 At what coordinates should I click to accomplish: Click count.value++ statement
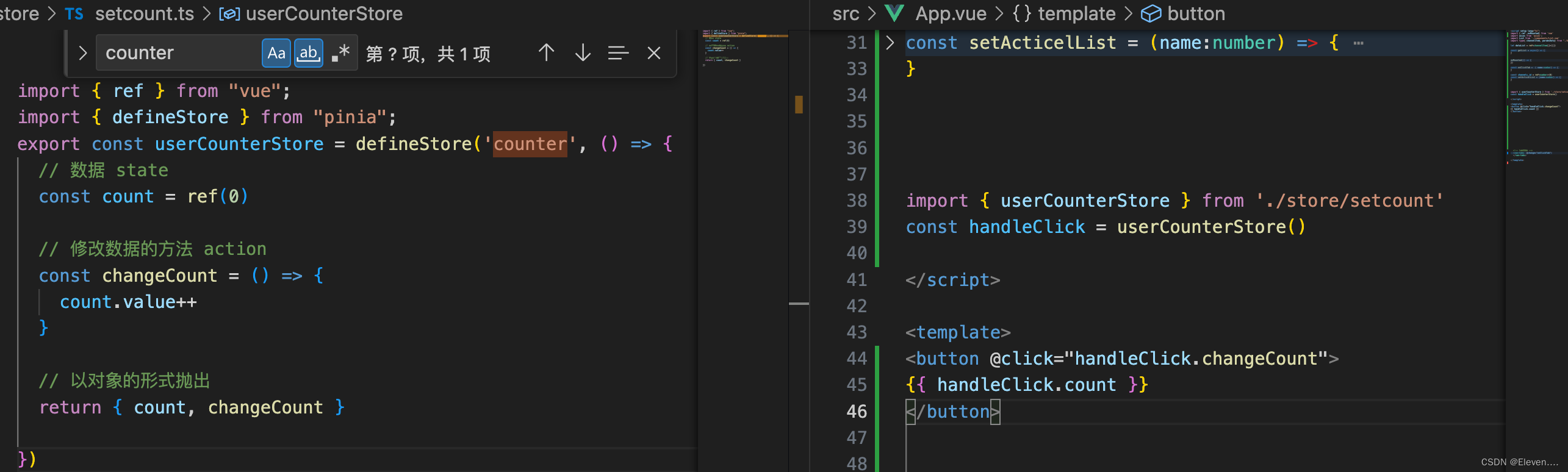[128, 302]
